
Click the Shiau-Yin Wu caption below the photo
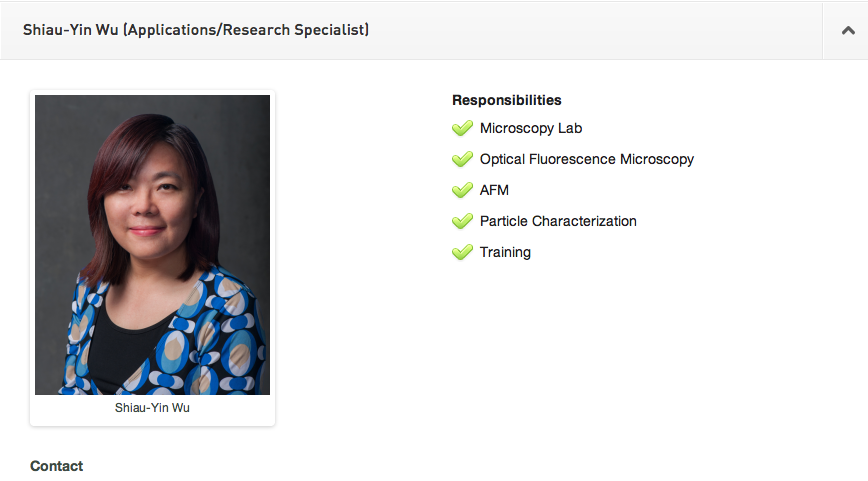(152, 408)
